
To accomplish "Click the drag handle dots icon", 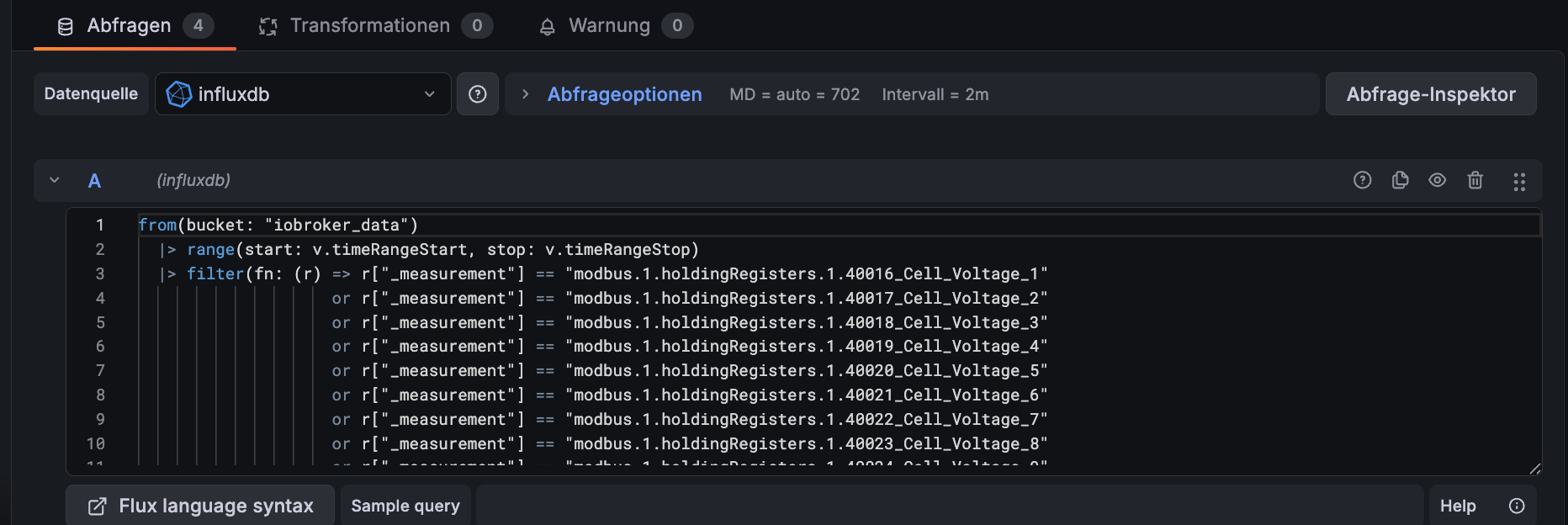I will pyautogui.click(x=1519, y=182).
